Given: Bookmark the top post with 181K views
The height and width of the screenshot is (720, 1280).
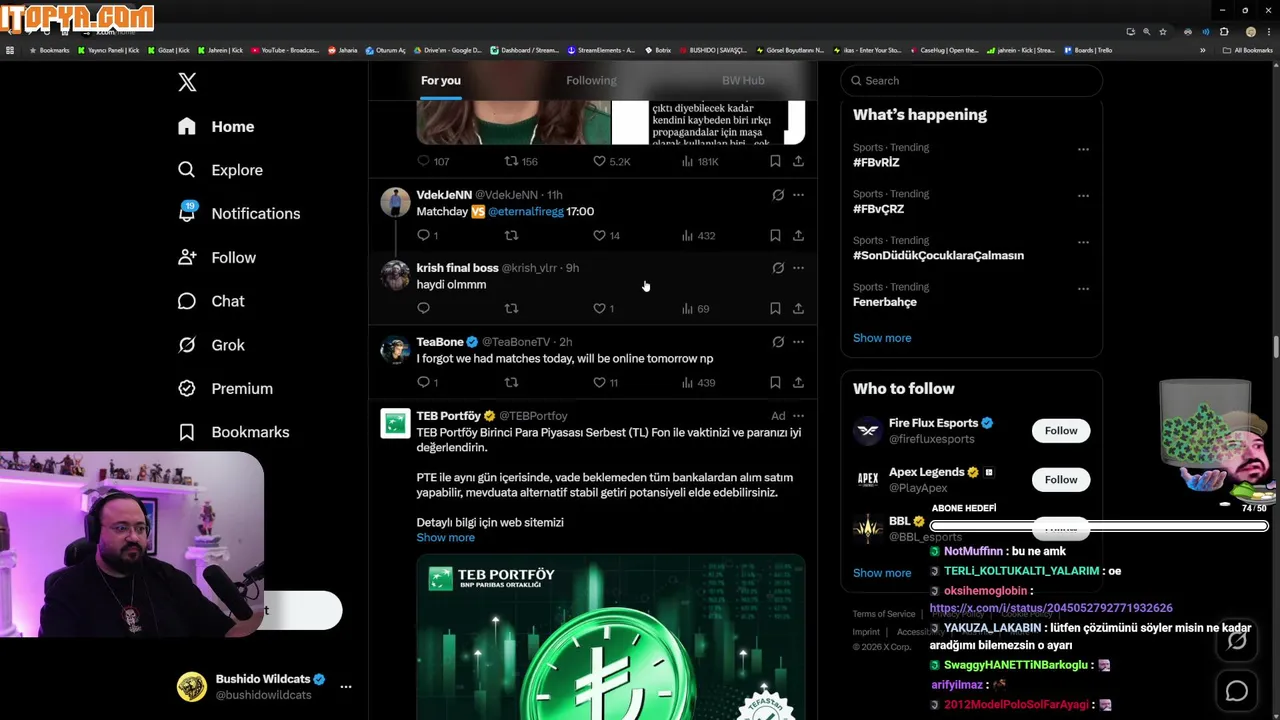Looking at the screenshot, I should 775,161.
